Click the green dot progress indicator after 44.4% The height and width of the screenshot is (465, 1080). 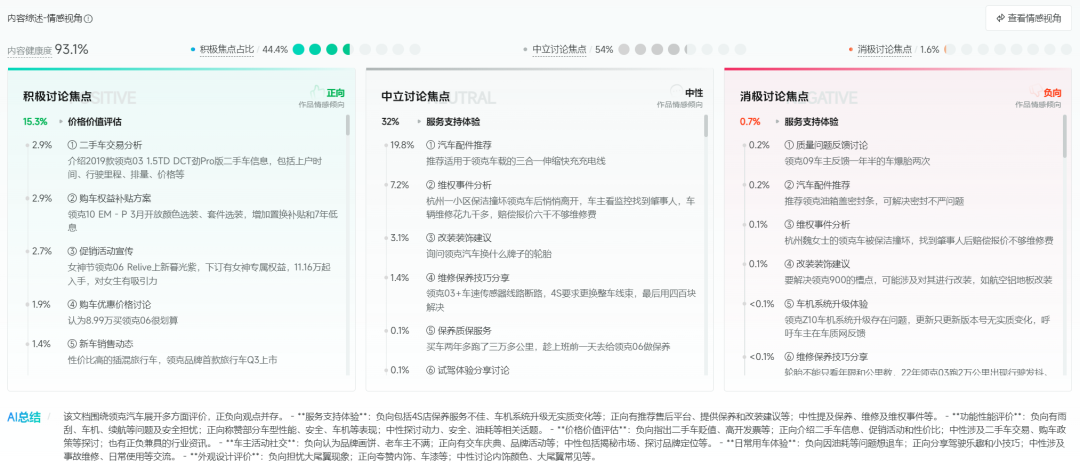pos(356,50)
